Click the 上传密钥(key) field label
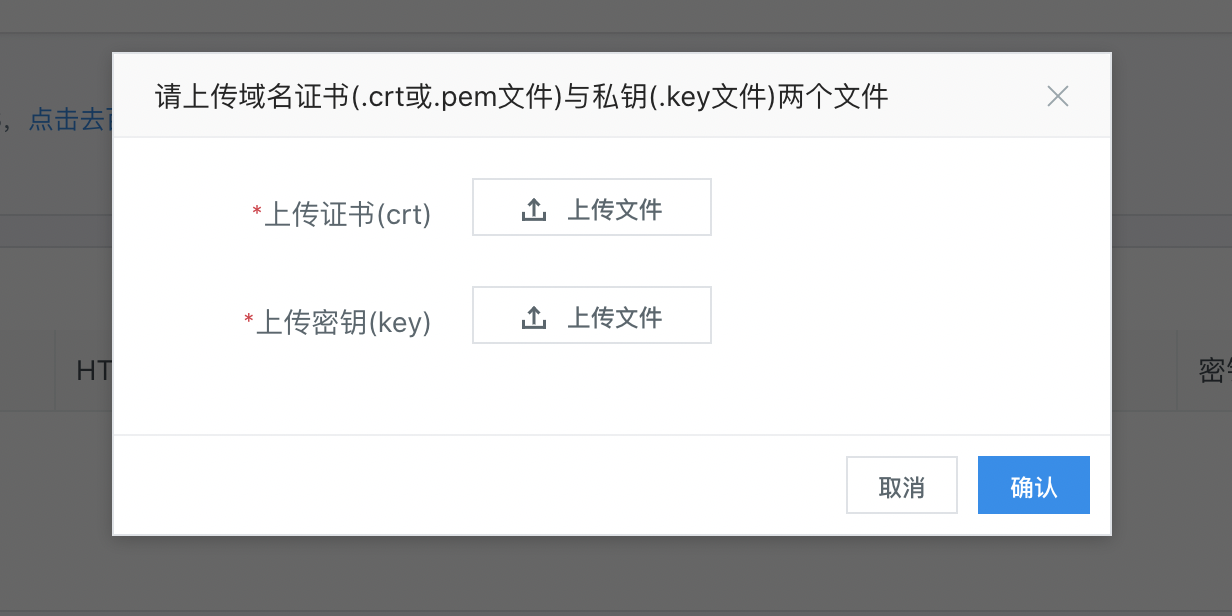Viewport: 1232px width, 616px height. (x=343, y=322)
